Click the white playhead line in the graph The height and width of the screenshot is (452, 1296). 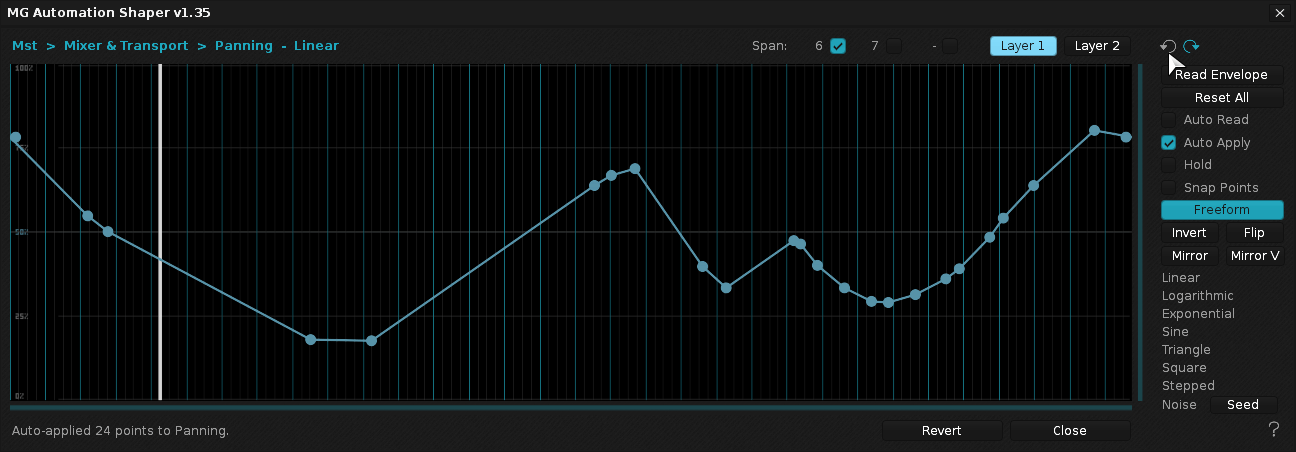[x=160, y=233]
